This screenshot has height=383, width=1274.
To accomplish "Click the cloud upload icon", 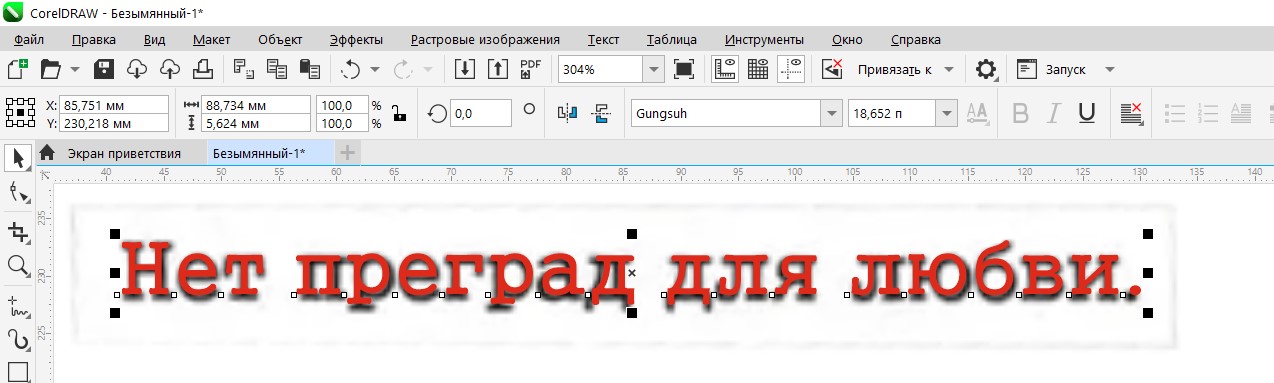I will tap(170, 69).
